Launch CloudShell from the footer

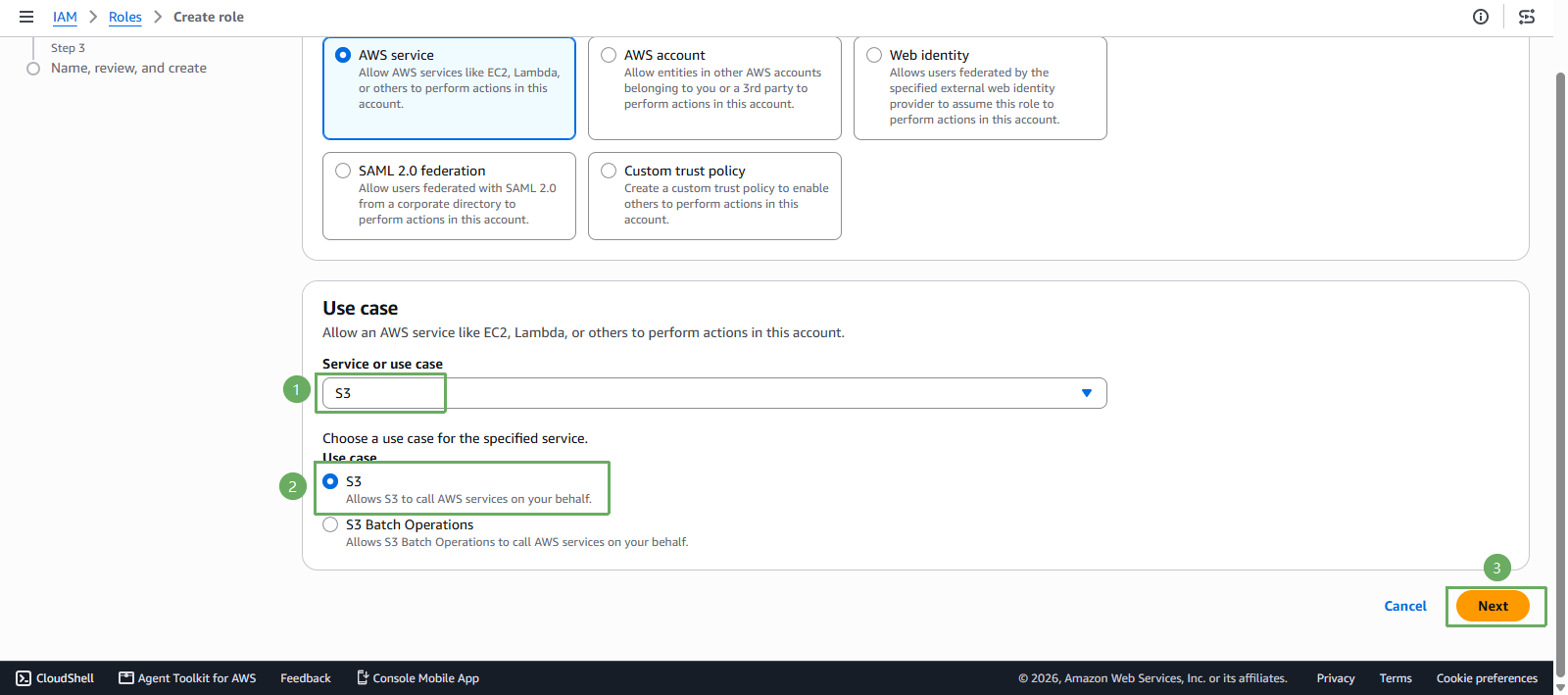(x=55, y=678)
